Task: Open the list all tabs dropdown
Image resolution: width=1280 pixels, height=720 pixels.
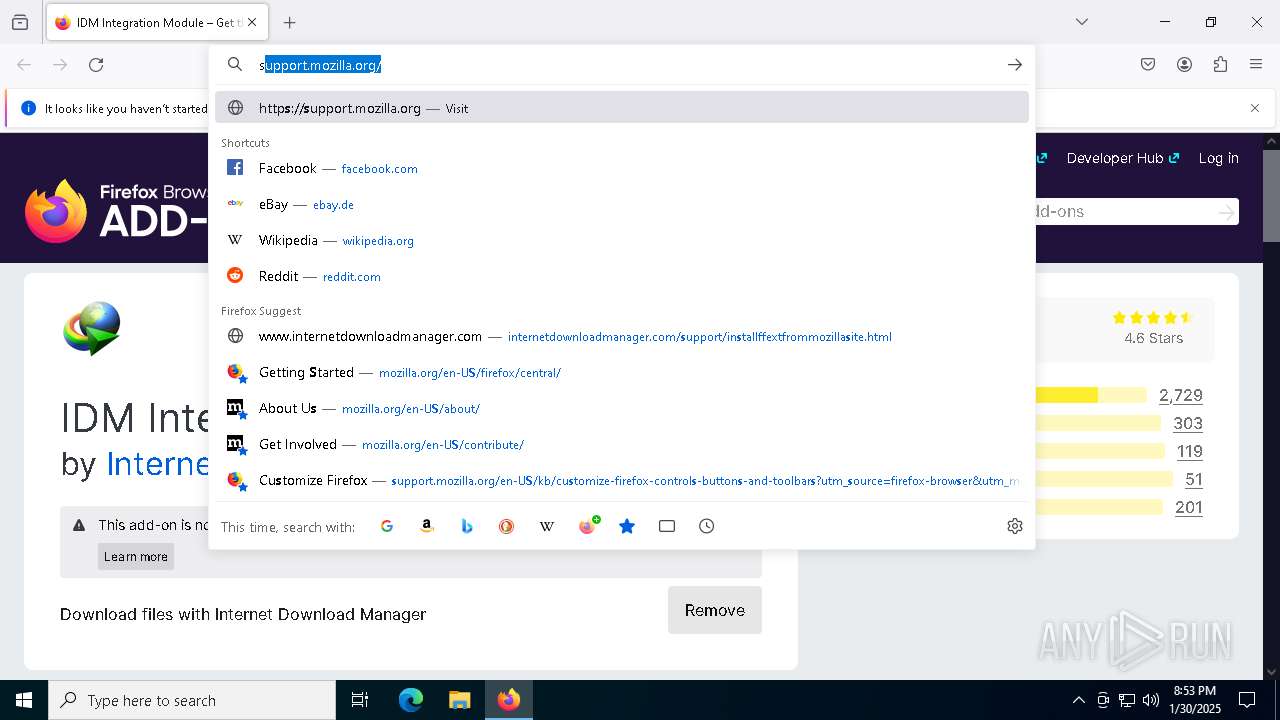Action: (x=1082, y=22)
